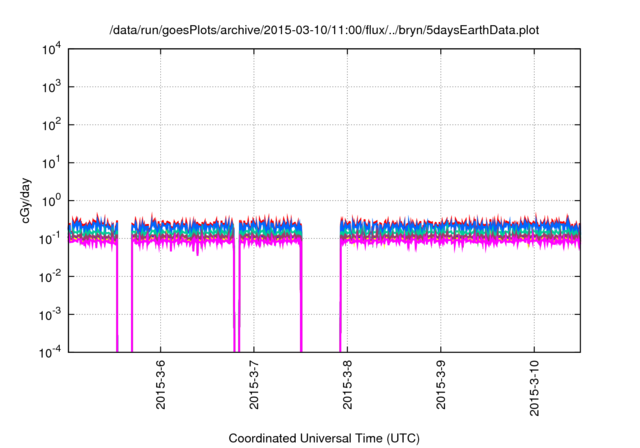Click the 2015-3-10 date tick label
This screenshot has height=448, width=640.
coord(534,388)
